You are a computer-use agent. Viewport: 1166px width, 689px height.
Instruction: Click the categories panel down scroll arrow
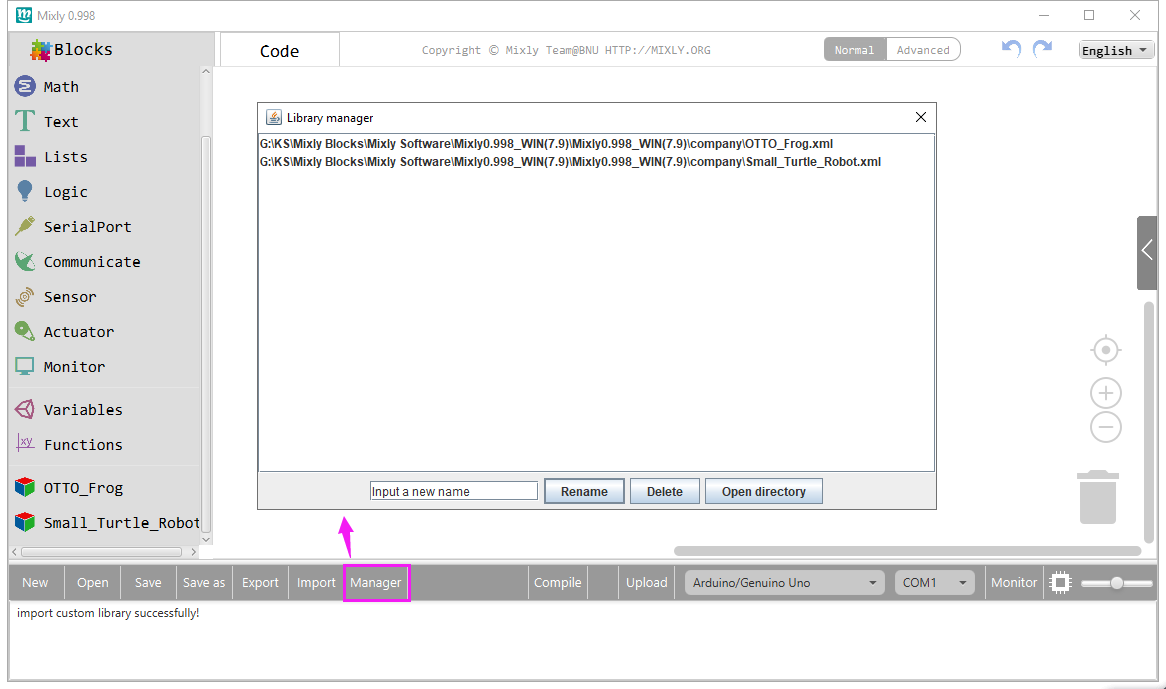[206, 540]
